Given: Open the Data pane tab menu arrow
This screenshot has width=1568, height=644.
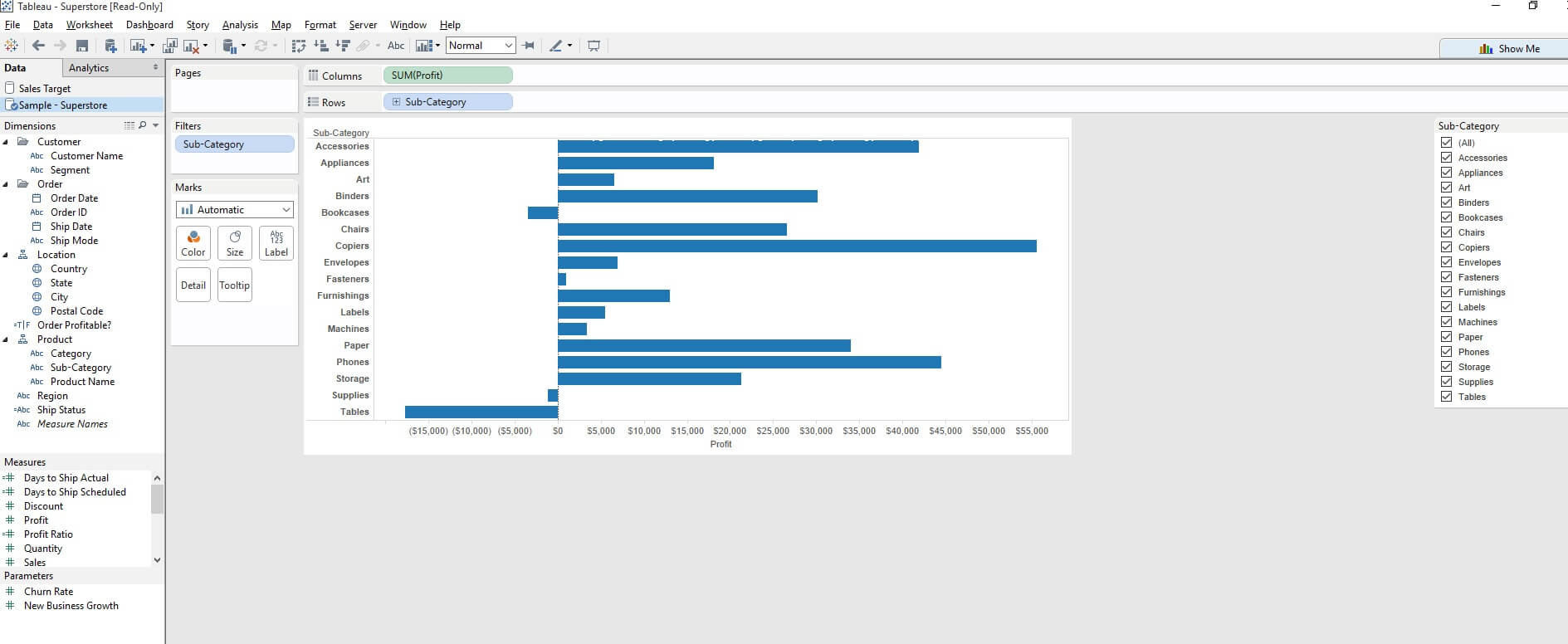Looking at the screenshot, I should point(155,67).
